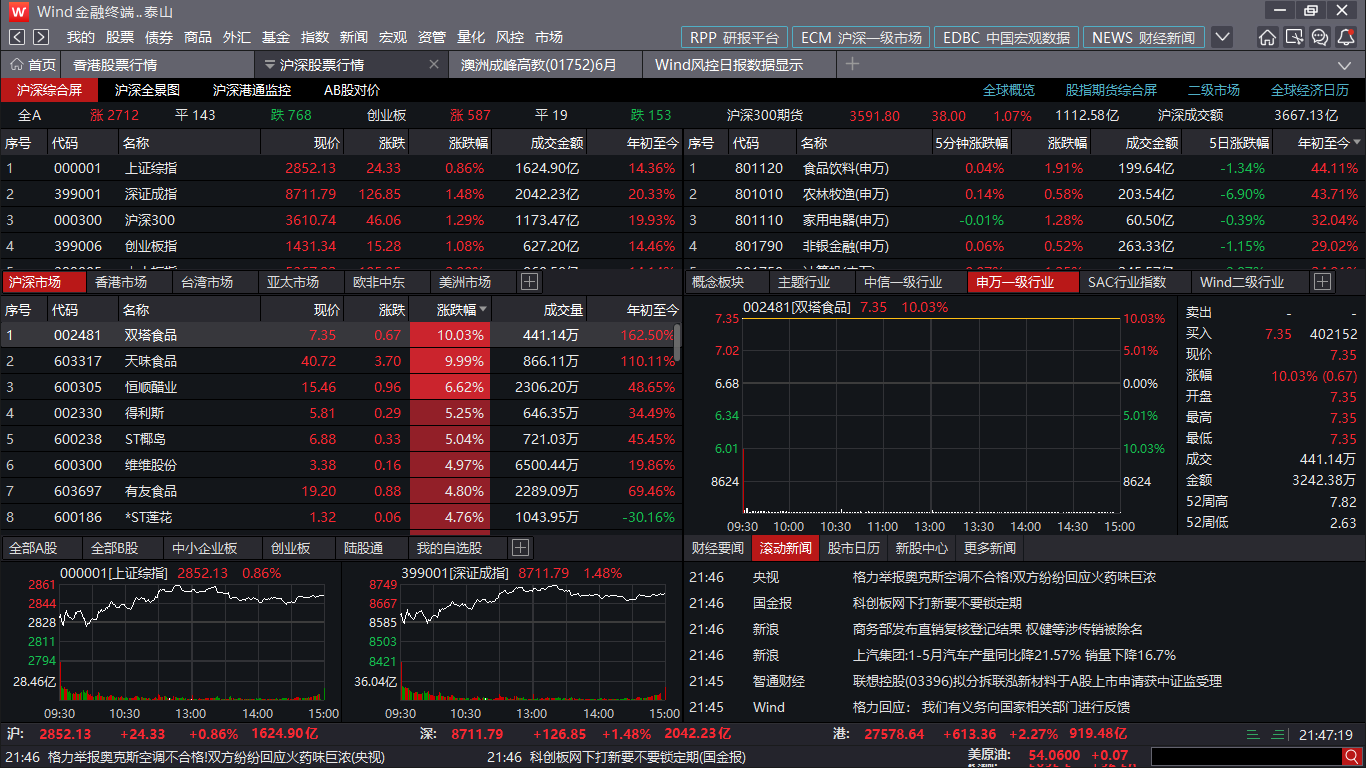Open the home page icon in top-right toolbar
Screen dimensions: 1366x768
1267,37
